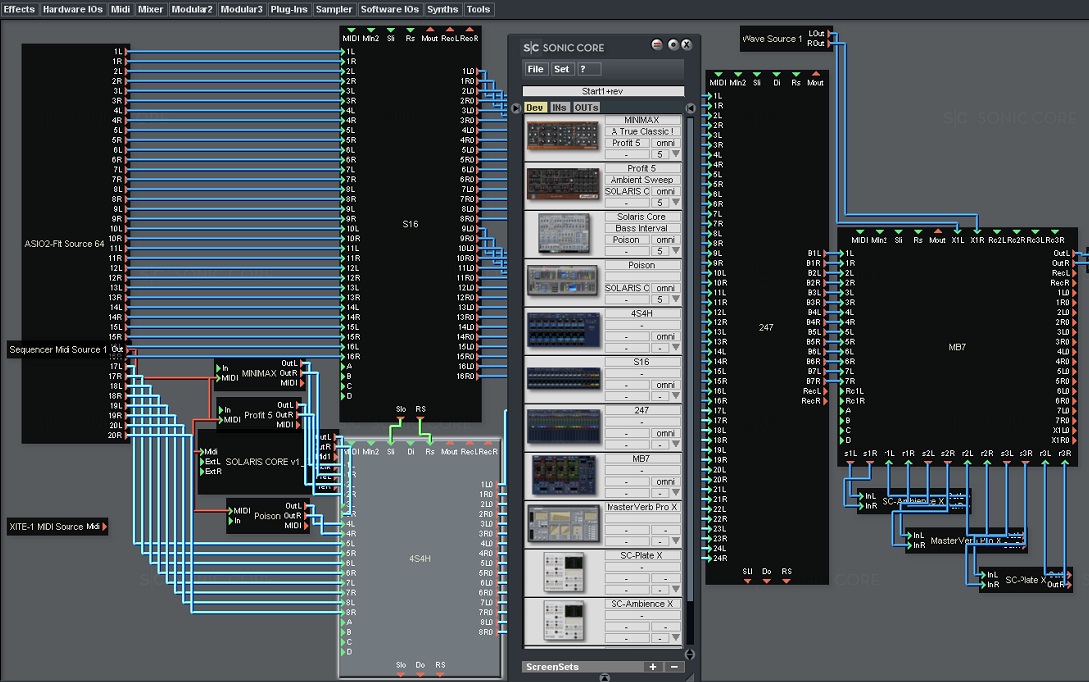Image resolution: width=1089 pixels, height=682 pixels.
Task: Click the ROut pin of Wave Source 1
Action: click(829, 43)
